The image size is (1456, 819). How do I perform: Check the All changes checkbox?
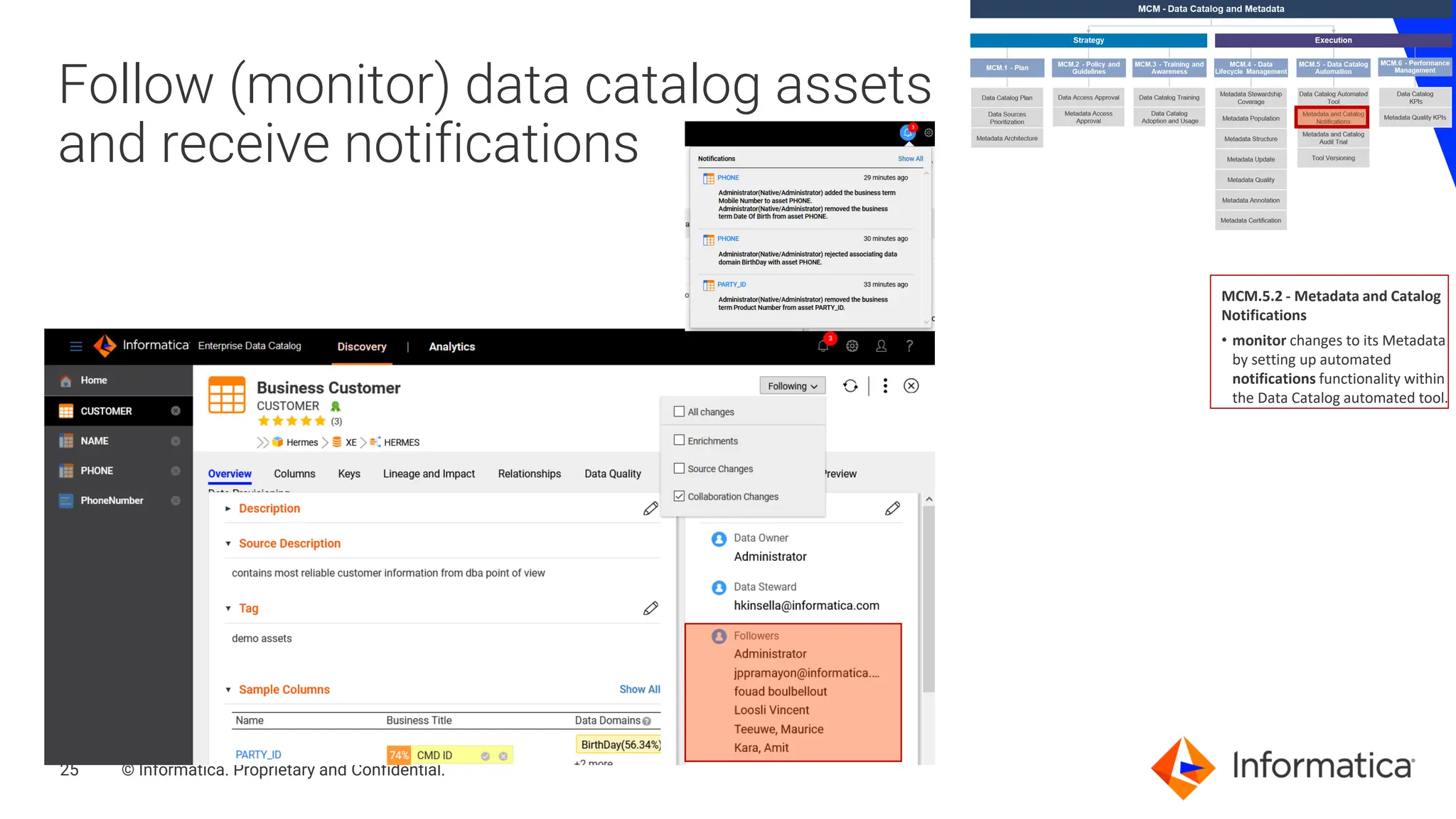click(x=679, y=412)
